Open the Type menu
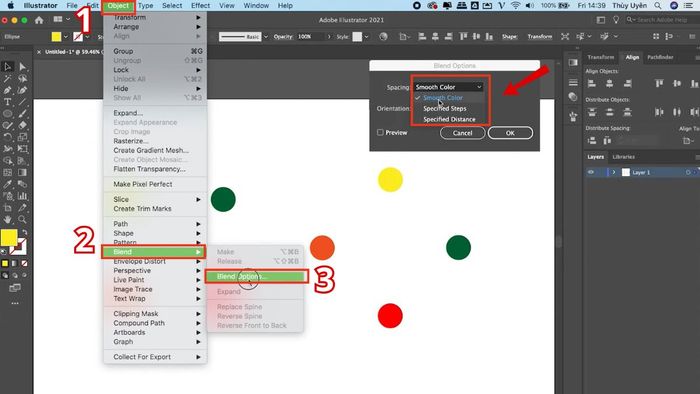This screenshot has width=700, height=394. (146, 5)
